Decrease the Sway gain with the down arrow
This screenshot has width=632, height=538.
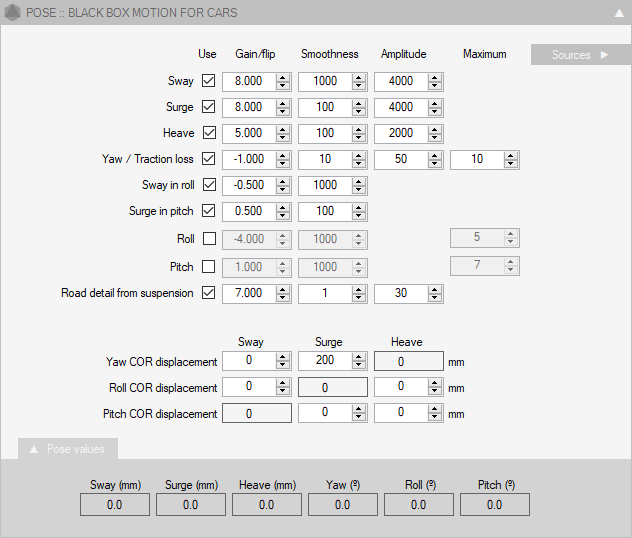tap(283, 85)
